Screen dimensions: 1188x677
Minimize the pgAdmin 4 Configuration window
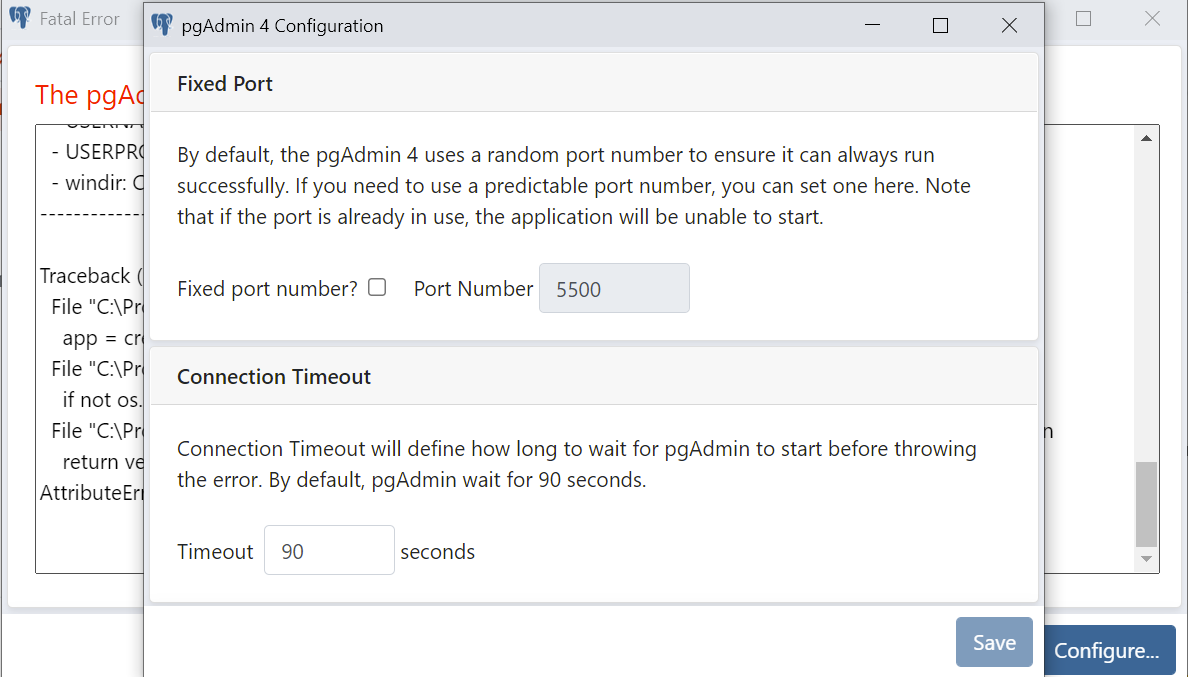(x=872, y=26)
